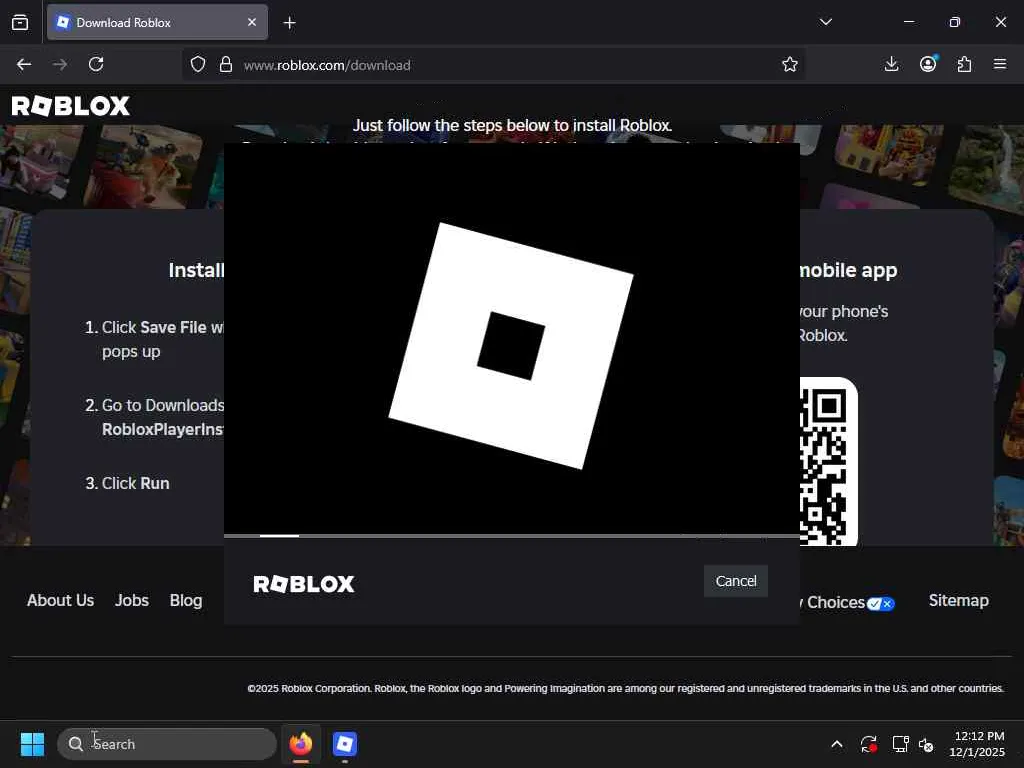Click the QR code for mobile app
This screenshot has width=1024, height=768.
828,462
